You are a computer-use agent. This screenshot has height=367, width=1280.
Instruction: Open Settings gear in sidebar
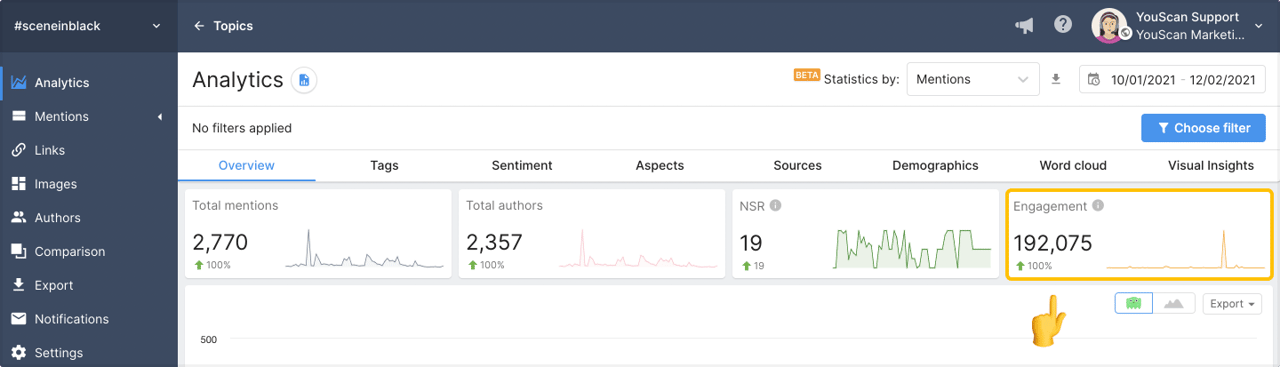(x=18, y=353)
